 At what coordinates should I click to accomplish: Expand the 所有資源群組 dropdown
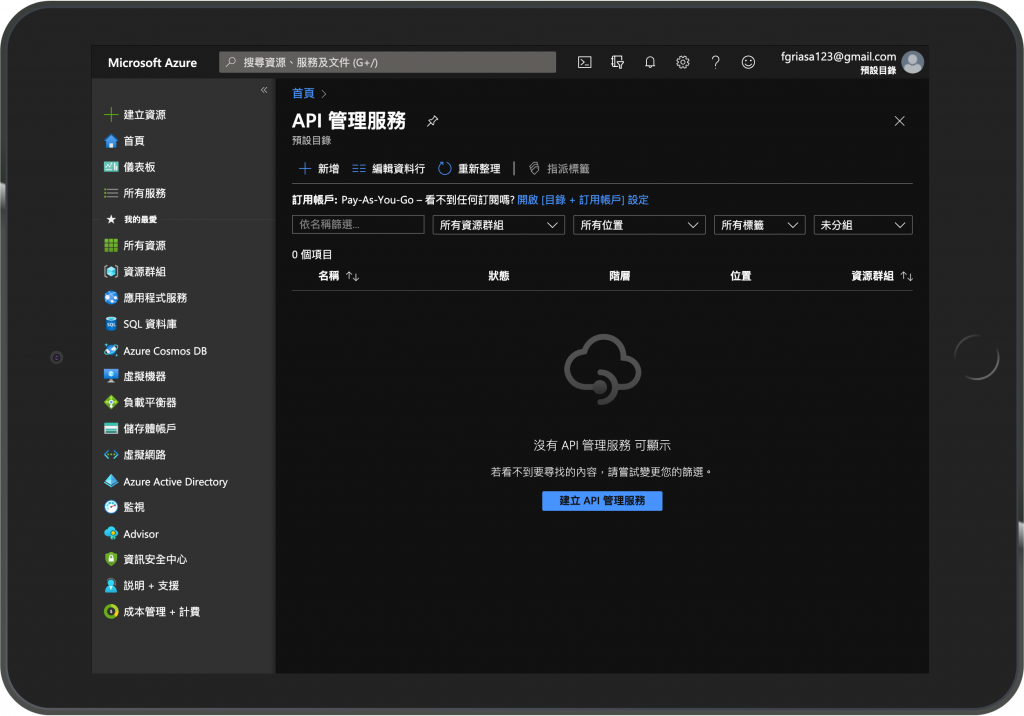(498, 225)
